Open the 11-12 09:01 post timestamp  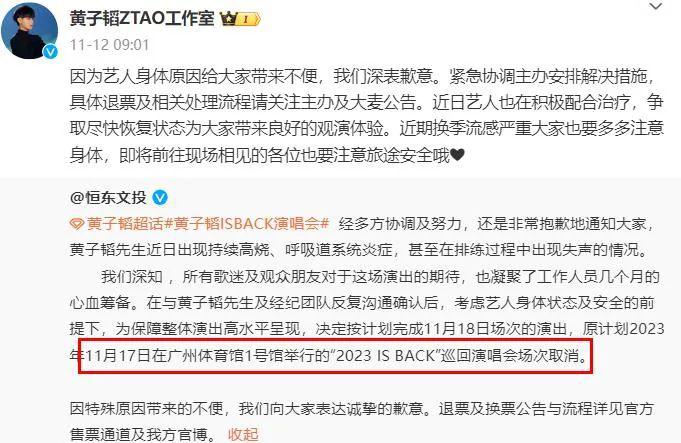click(x=109, y=45)
